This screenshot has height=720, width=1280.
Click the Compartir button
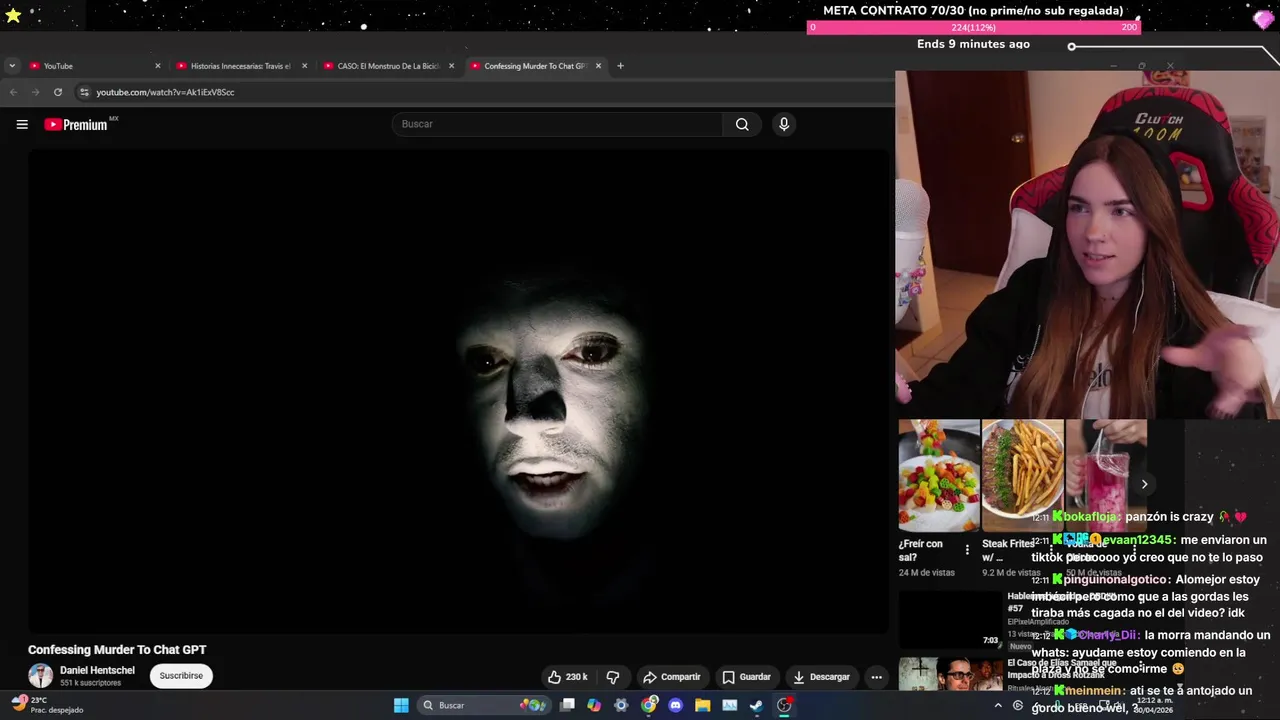click(x=671, y=677)
